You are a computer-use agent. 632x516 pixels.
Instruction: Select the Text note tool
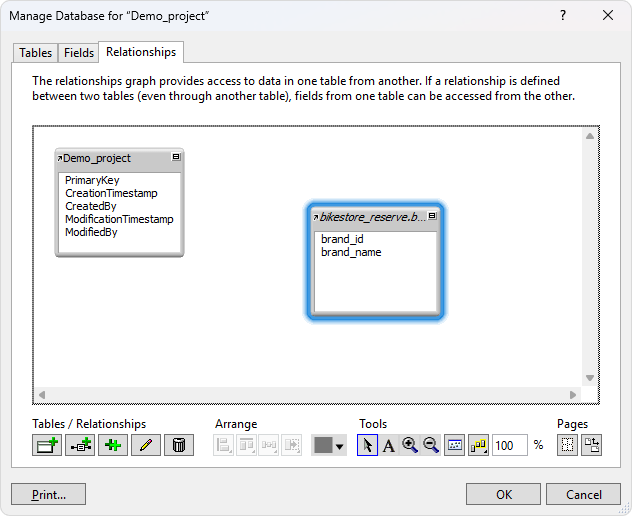point(389,445)
